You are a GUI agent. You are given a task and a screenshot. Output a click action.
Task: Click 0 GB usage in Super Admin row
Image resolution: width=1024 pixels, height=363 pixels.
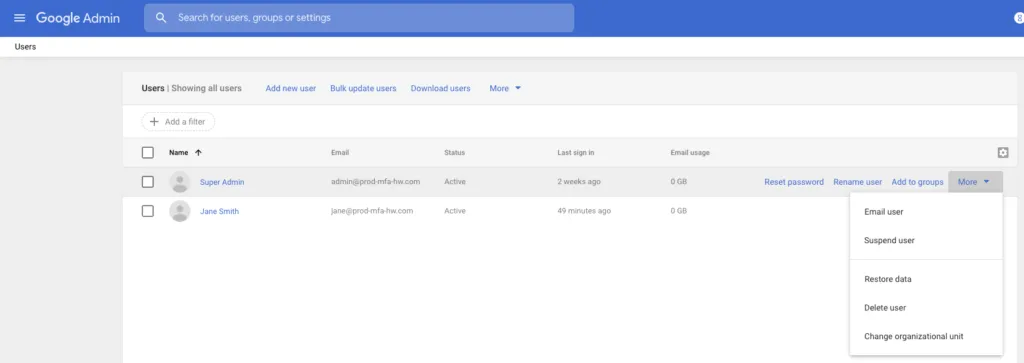point(679,182)
